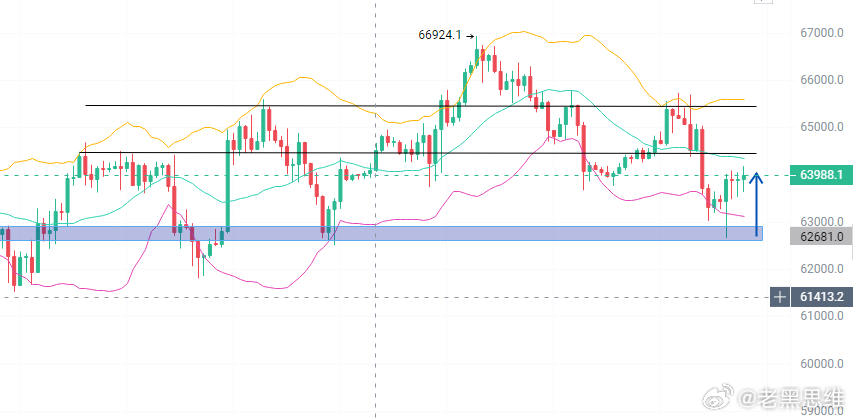853x418 pixels.
Task: Select the blue upward arrow drawing
Action: (x=756, y=204)
